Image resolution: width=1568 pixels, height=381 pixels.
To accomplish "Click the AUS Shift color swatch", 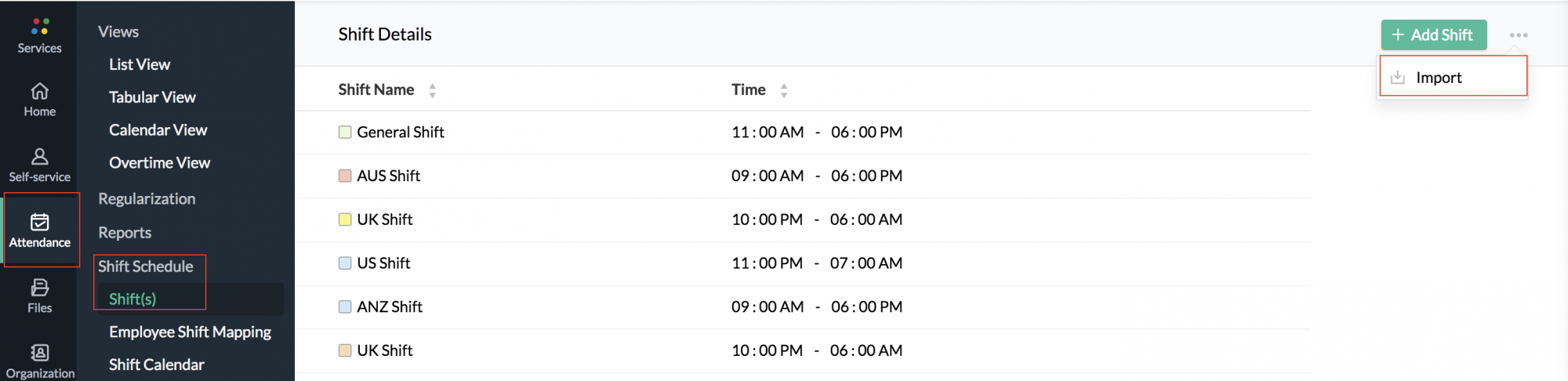I will (x=345, y=176).
